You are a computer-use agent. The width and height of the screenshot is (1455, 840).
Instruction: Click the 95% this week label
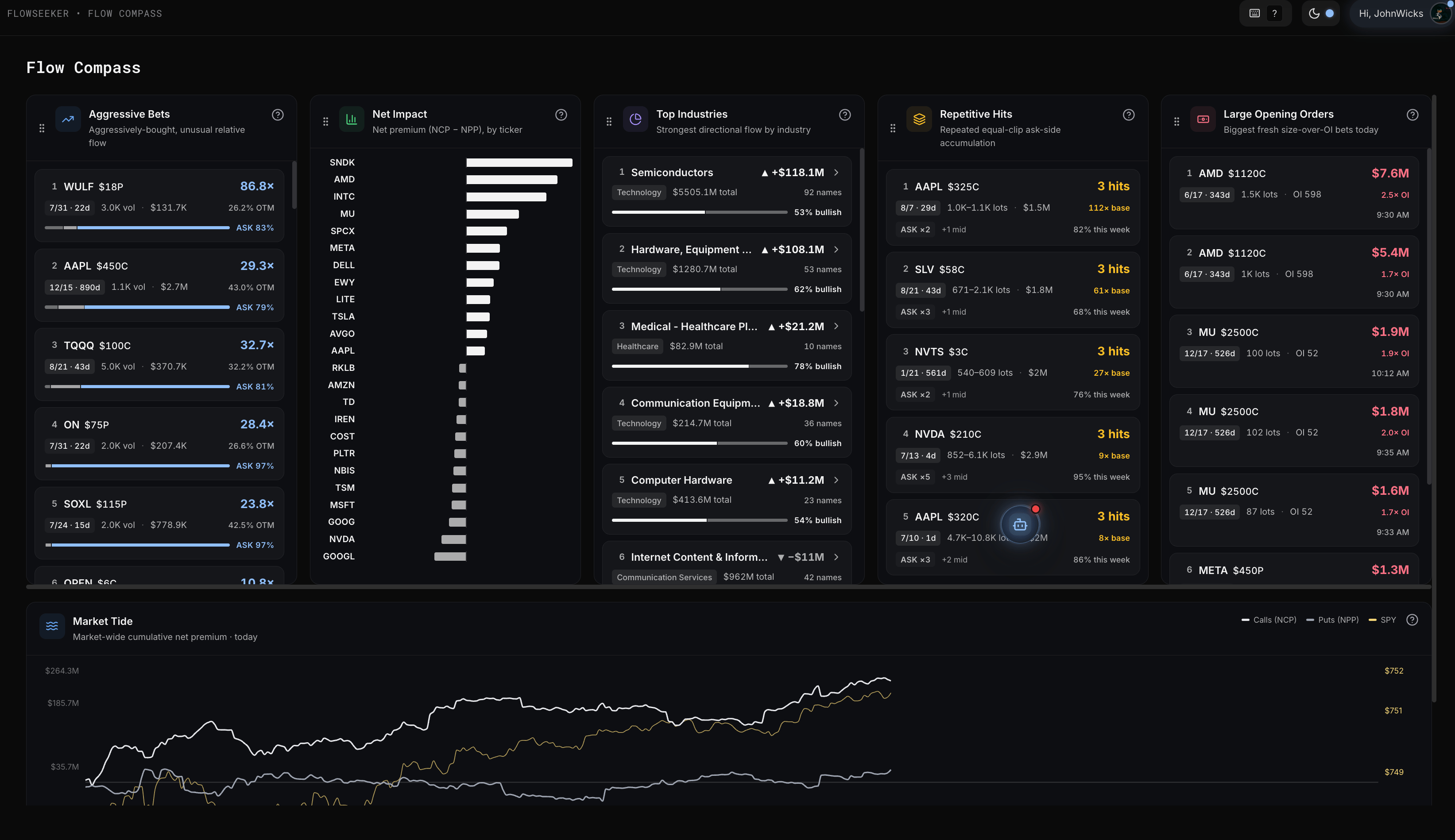tap(1101, 477)
